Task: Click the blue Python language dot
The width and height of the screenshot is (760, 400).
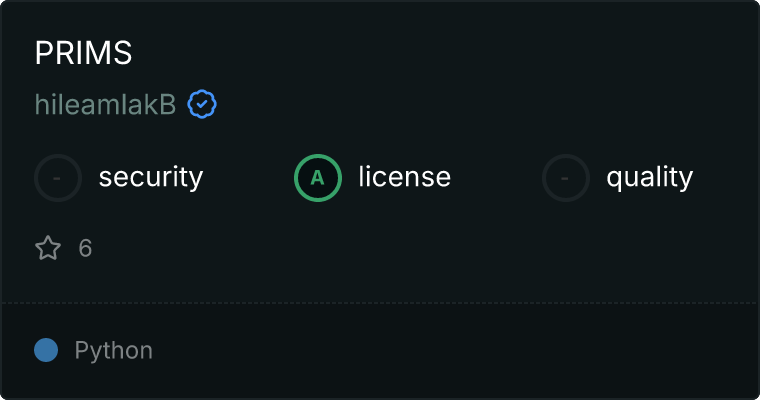Action: 46,350
